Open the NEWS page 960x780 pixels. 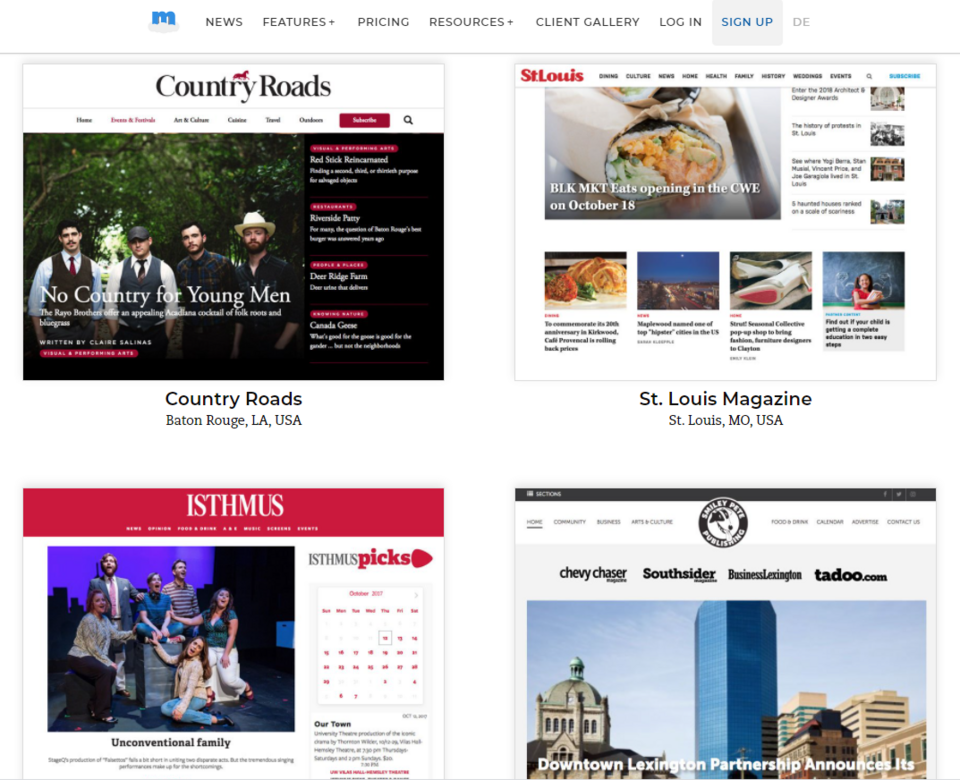[224, 22]
